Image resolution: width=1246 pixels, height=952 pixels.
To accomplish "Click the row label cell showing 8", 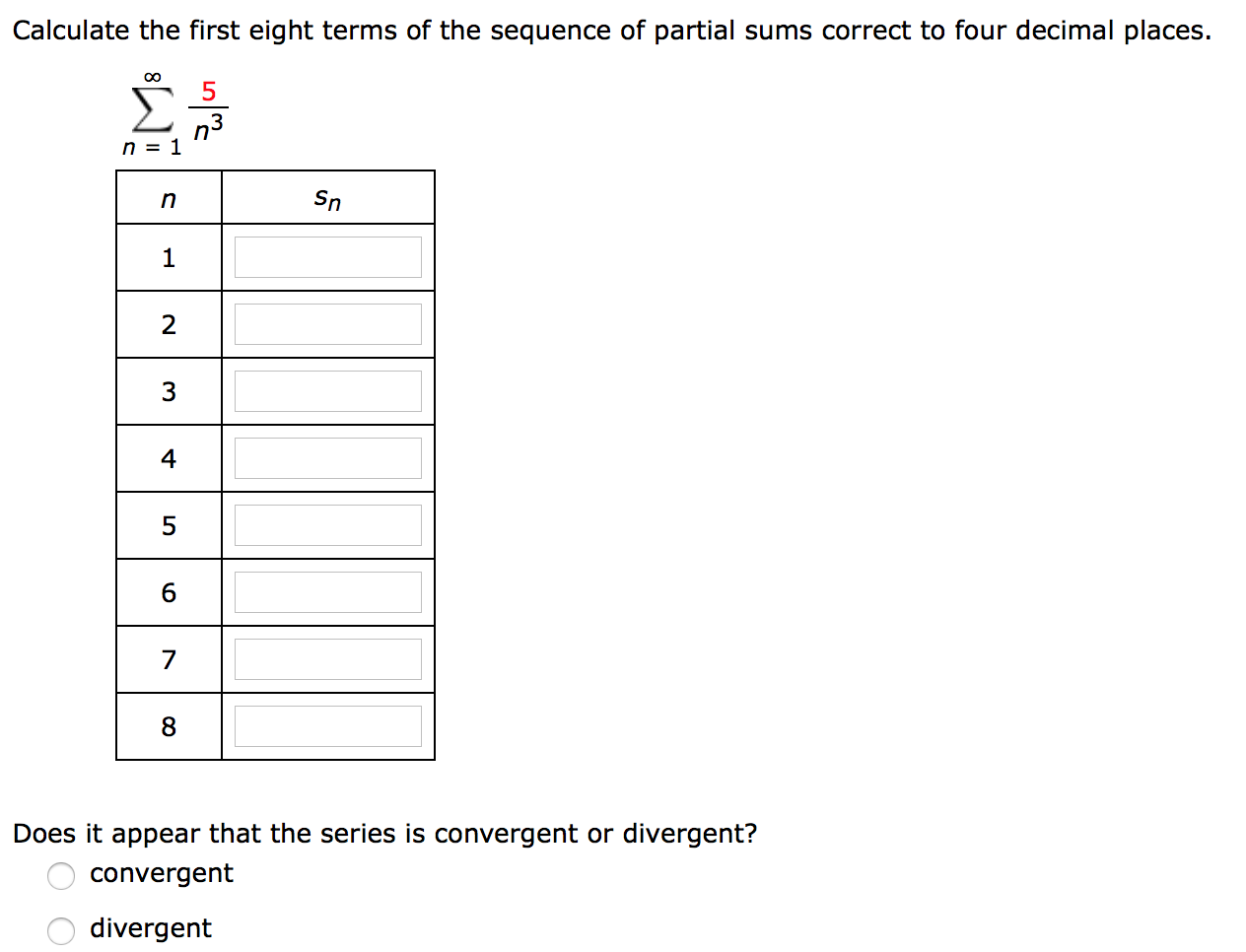I will tap(169, 726).
